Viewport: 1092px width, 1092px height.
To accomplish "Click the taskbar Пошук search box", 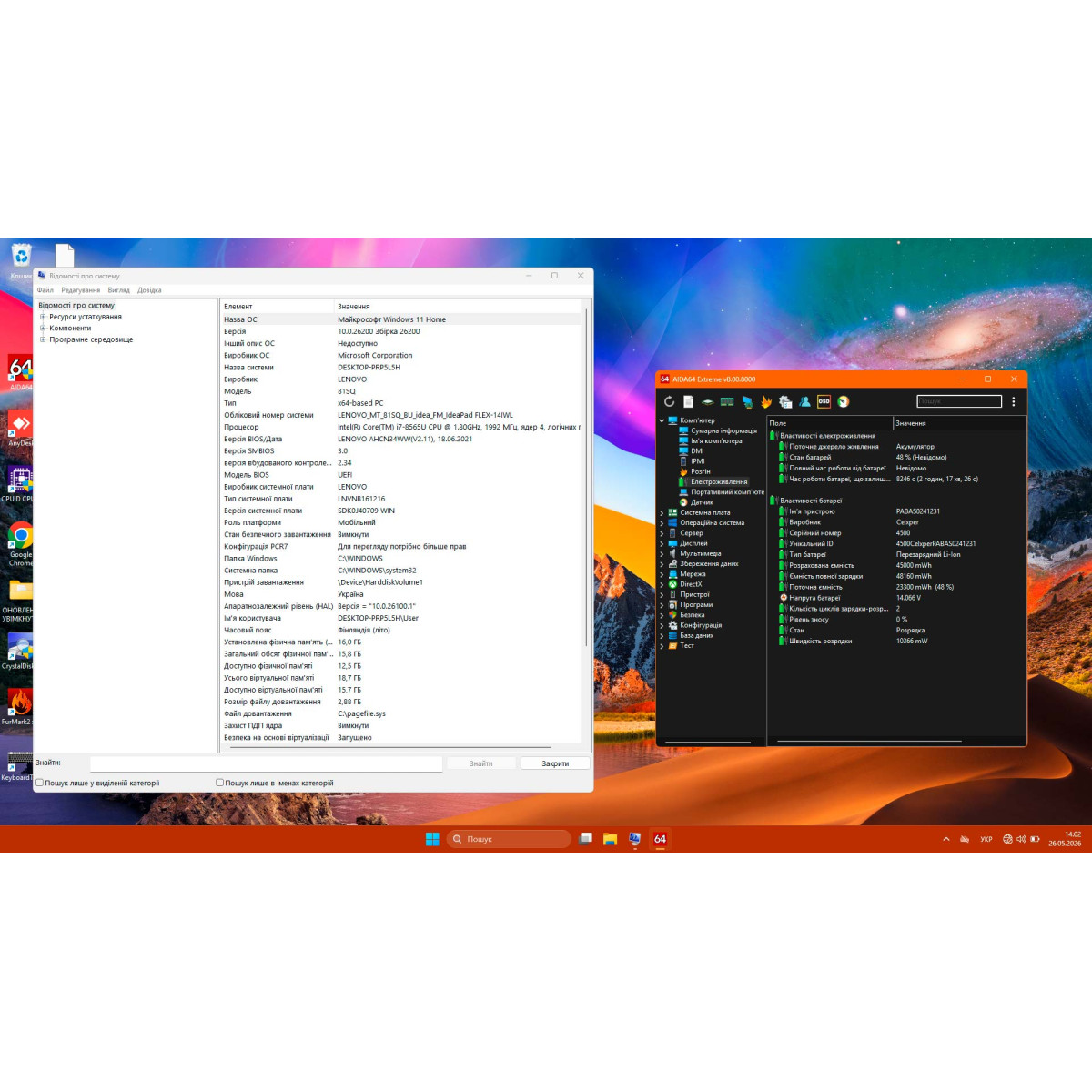I will pos(509,839).
